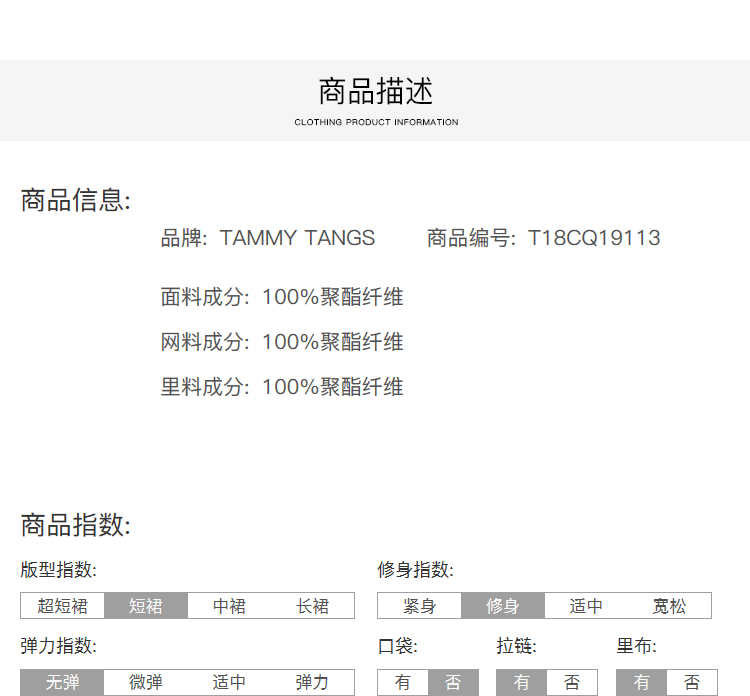This screenshot has width=750, height=696.
Task: Choose 长裙 in the 版型指数 row
Action: pyautogui.click(x=312, y=606)
